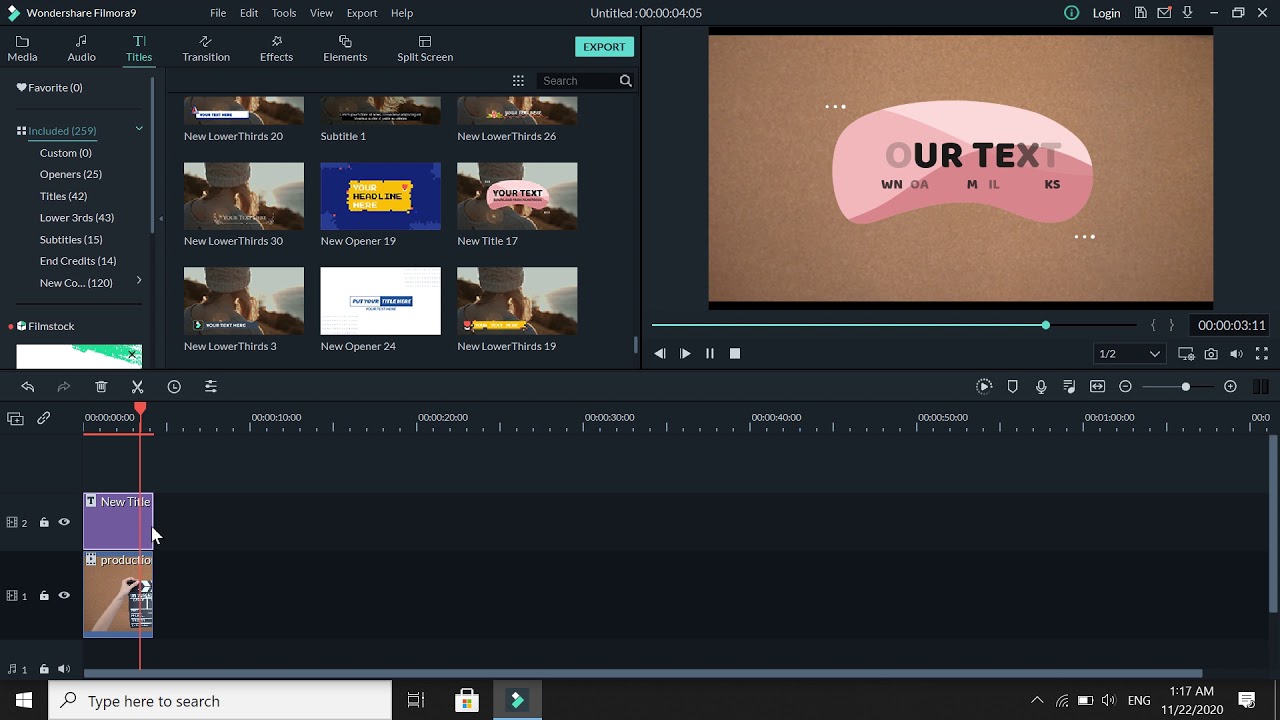Image resolution: width=1280 pixels, height=720 pixels.
Task: Switch to the Transition tab
Action: [x=206, y=48]
